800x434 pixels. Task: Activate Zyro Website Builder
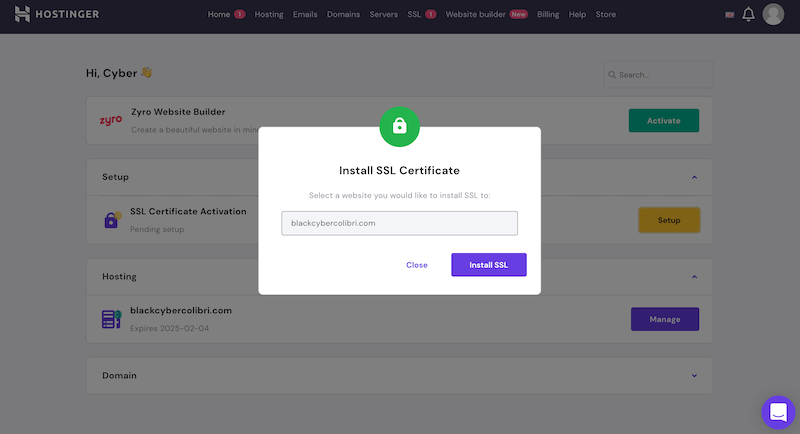click(664, 121)
